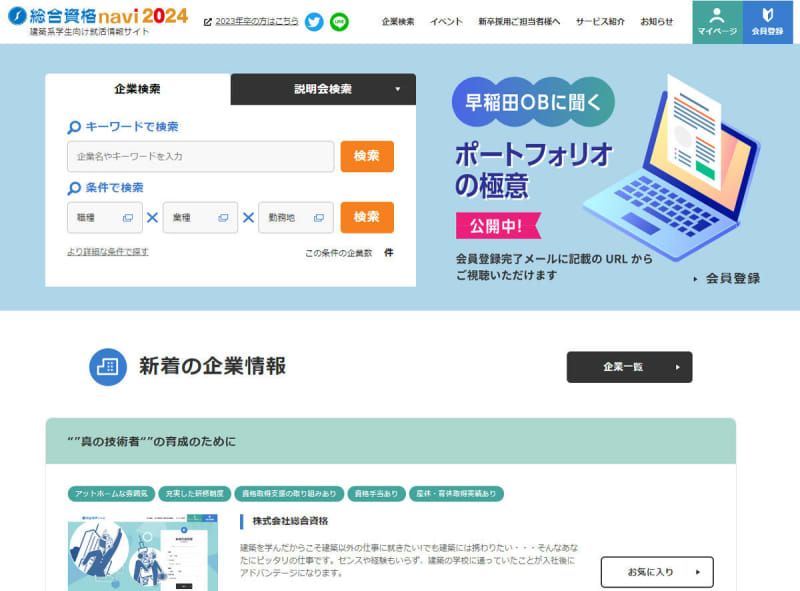
Task: Open the company screenshot thumbnail
Action: coord(143,552)
